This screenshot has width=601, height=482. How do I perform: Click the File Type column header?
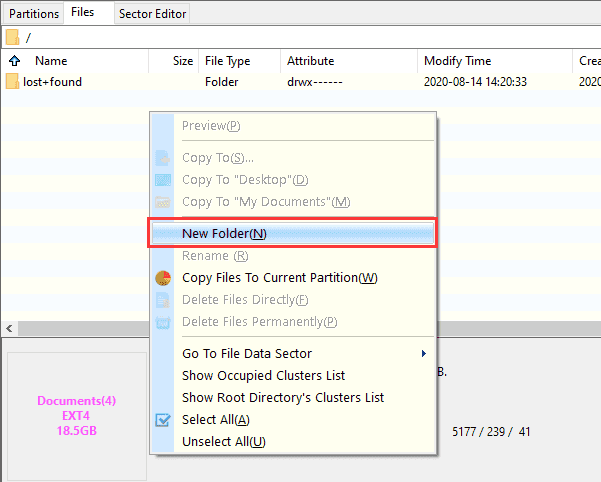pyautogui.click(x=227, y=61)
